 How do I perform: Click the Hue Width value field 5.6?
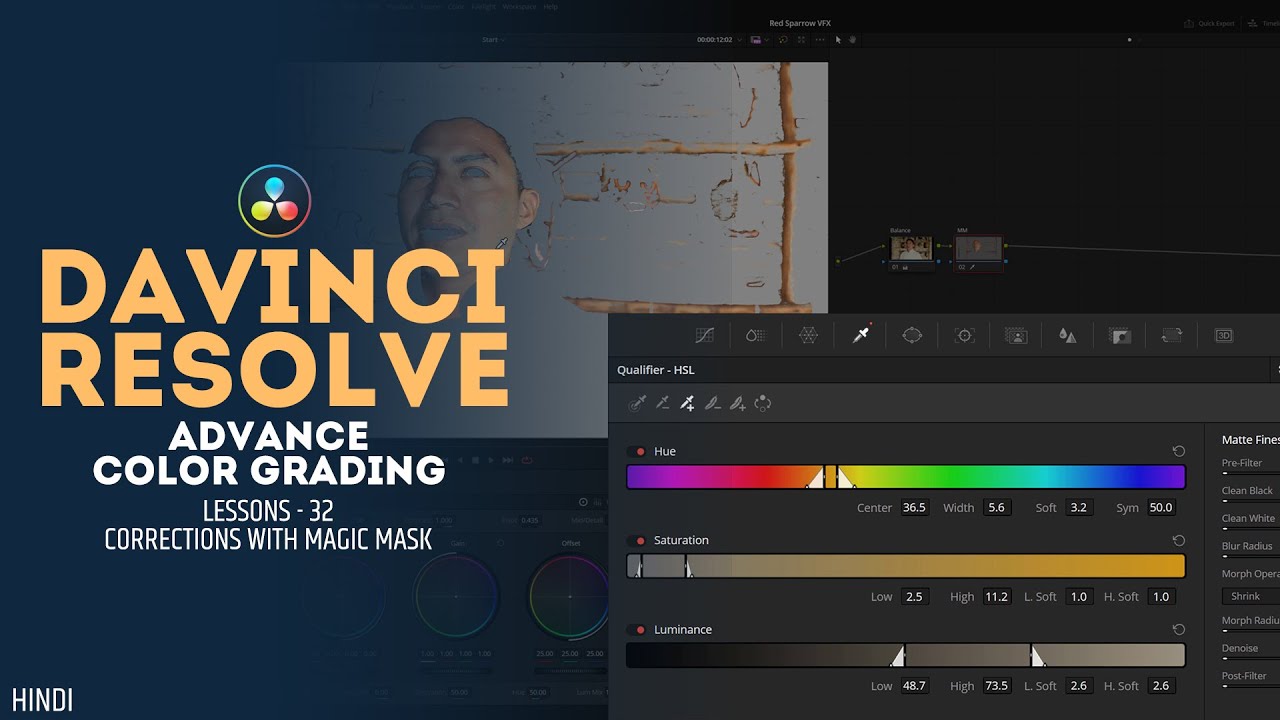click(x=996, y=507)
